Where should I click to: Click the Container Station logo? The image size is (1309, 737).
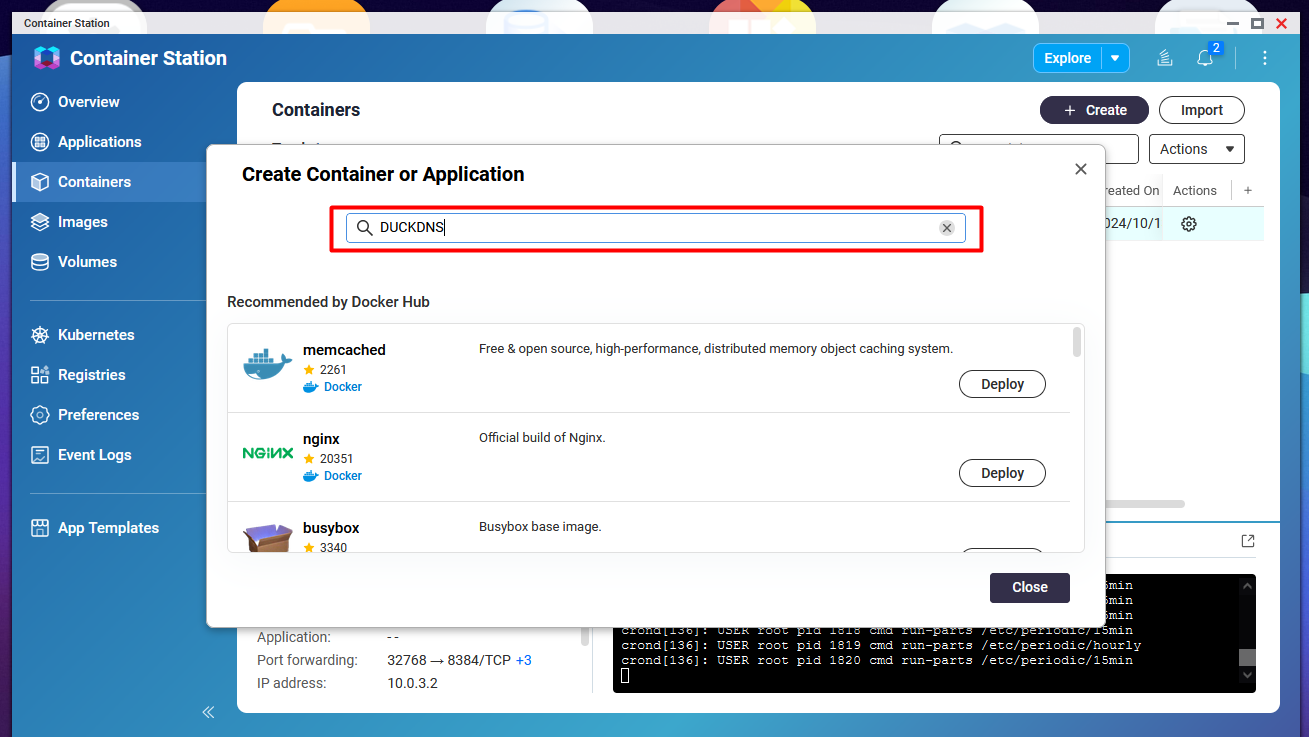(47, 58)
